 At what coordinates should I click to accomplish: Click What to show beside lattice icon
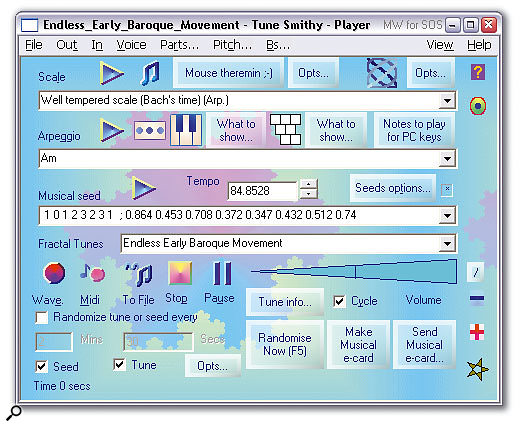[x=336, y=130]
